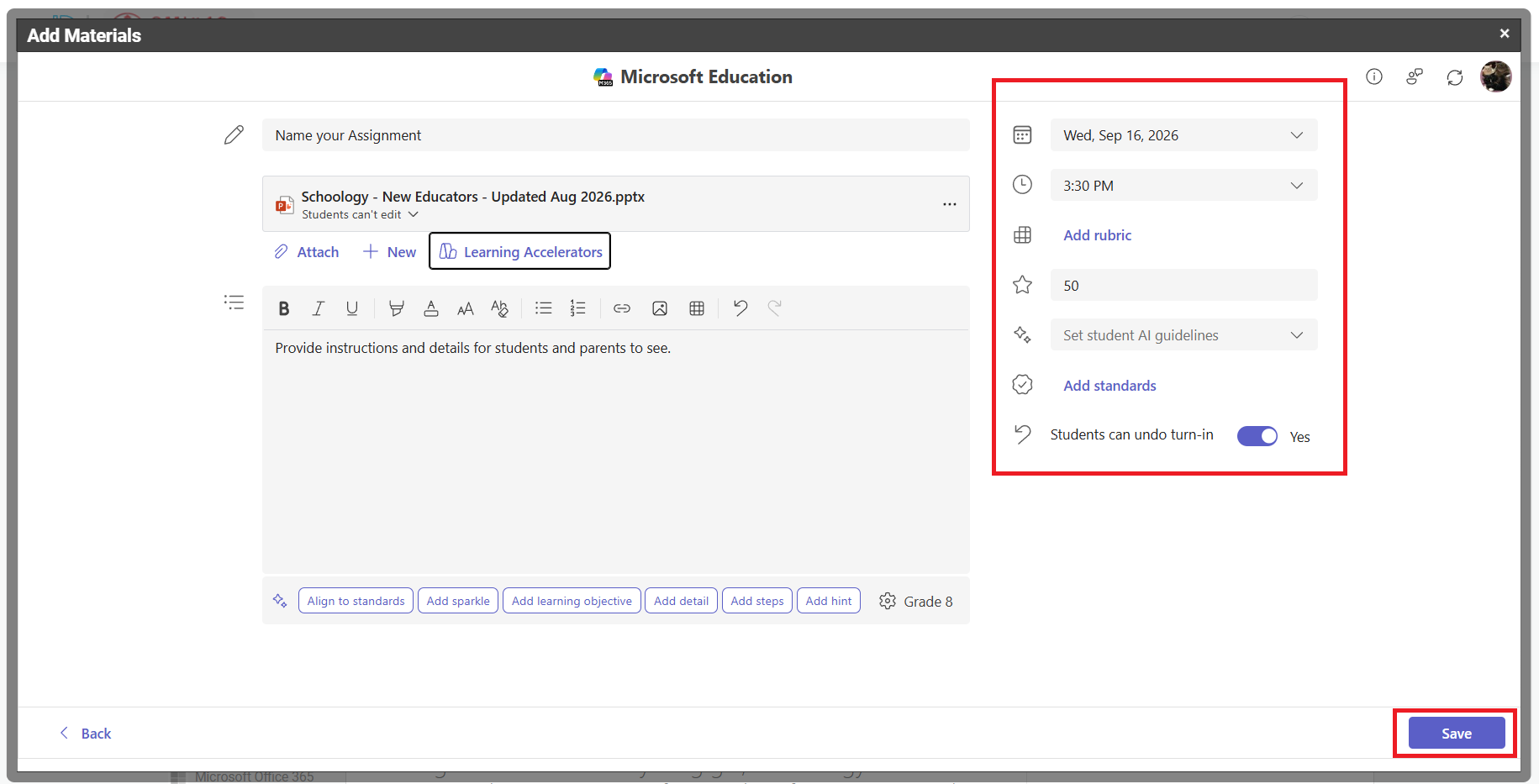Insert a table into instructions

tap(697, 308)
